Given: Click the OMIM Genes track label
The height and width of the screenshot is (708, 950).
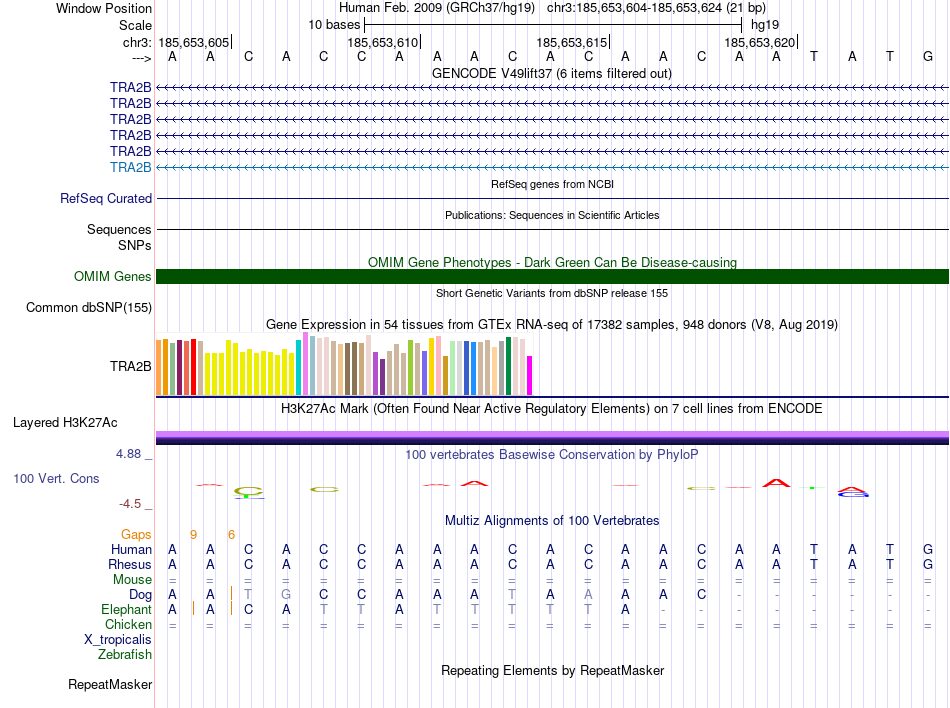Looking at the screenshot, I should point(113,276).
